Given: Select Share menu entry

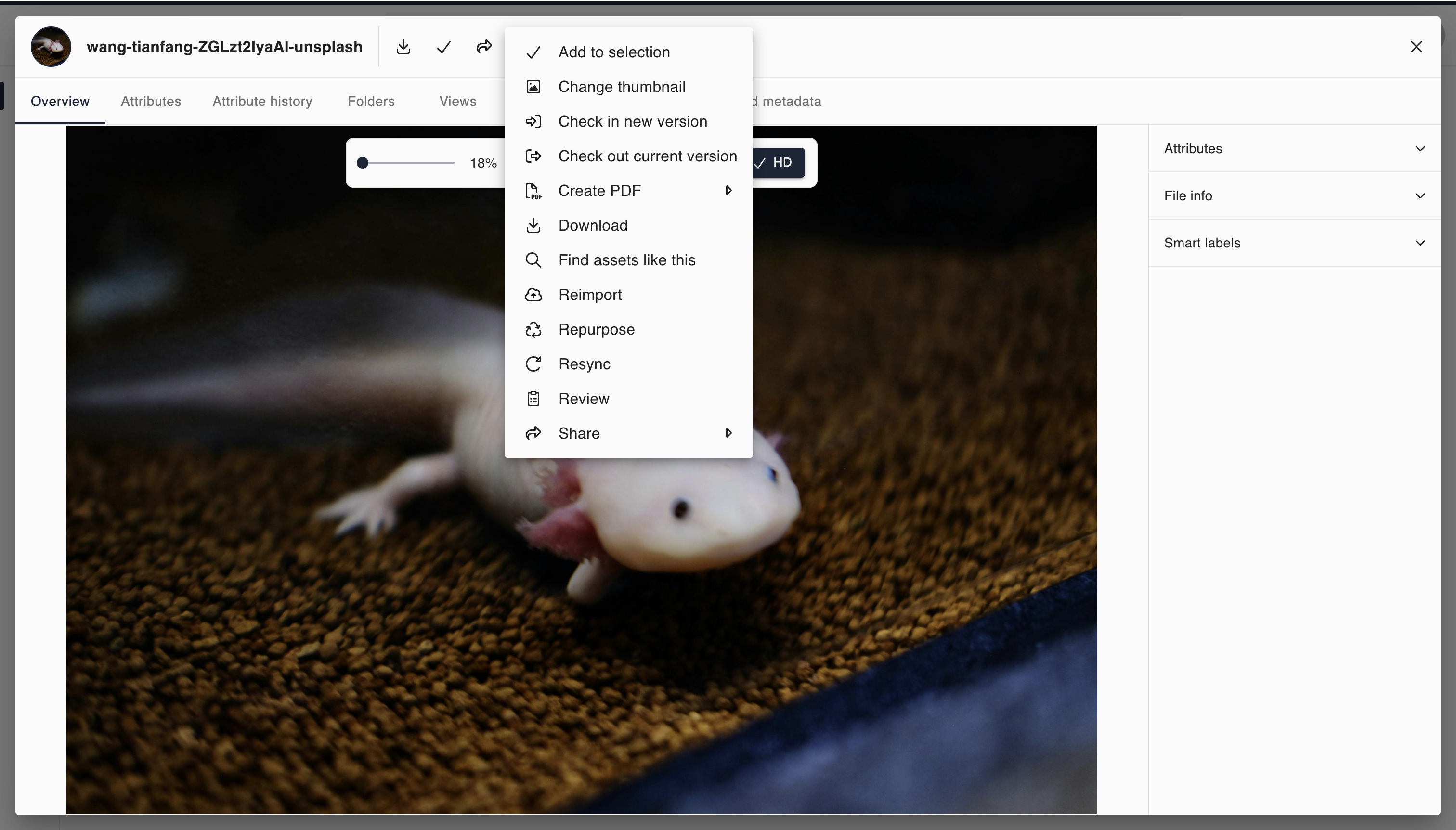Looking at the screenshot, I should (628, 433).
